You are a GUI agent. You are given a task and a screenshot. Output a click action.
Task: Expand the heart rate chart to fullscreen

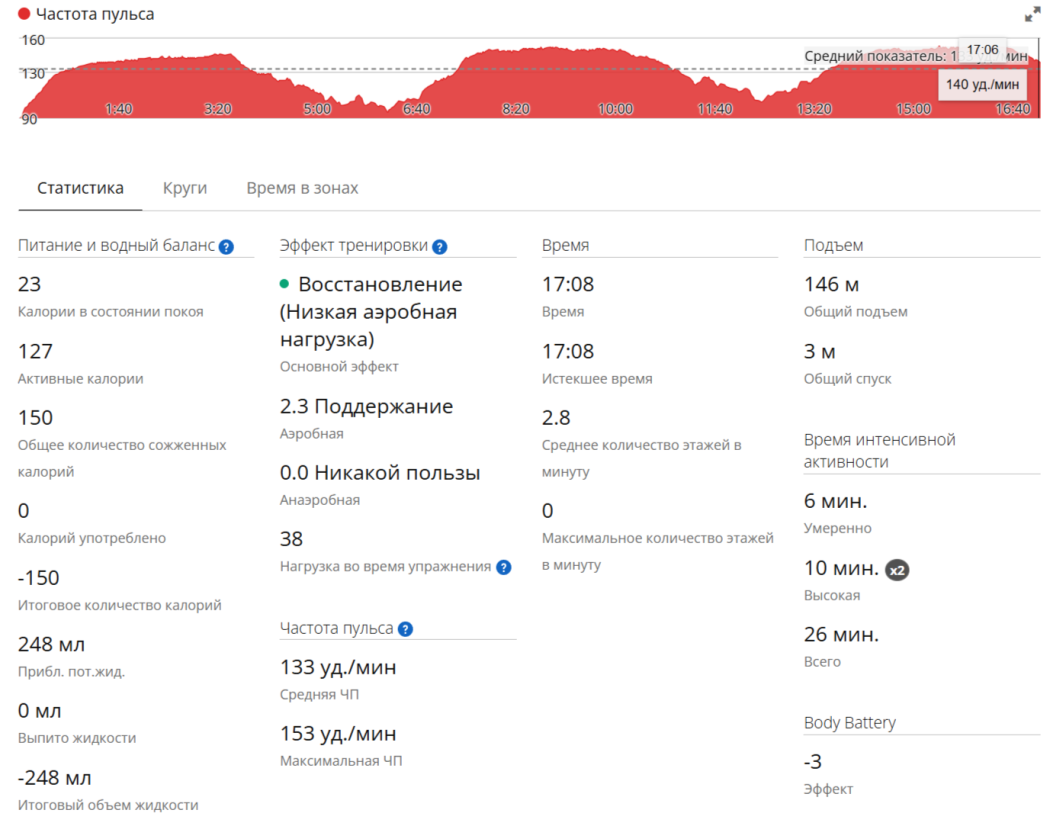pos(1032,14)
